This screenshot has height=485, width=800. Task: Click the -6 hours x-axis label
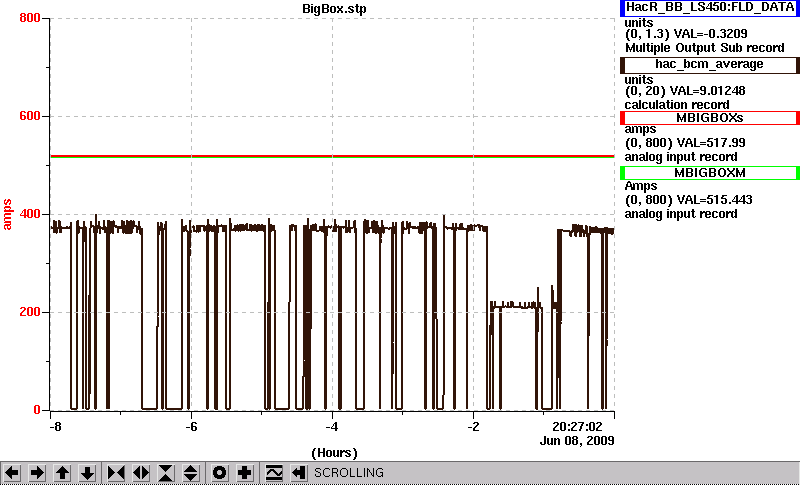[191, 426]
